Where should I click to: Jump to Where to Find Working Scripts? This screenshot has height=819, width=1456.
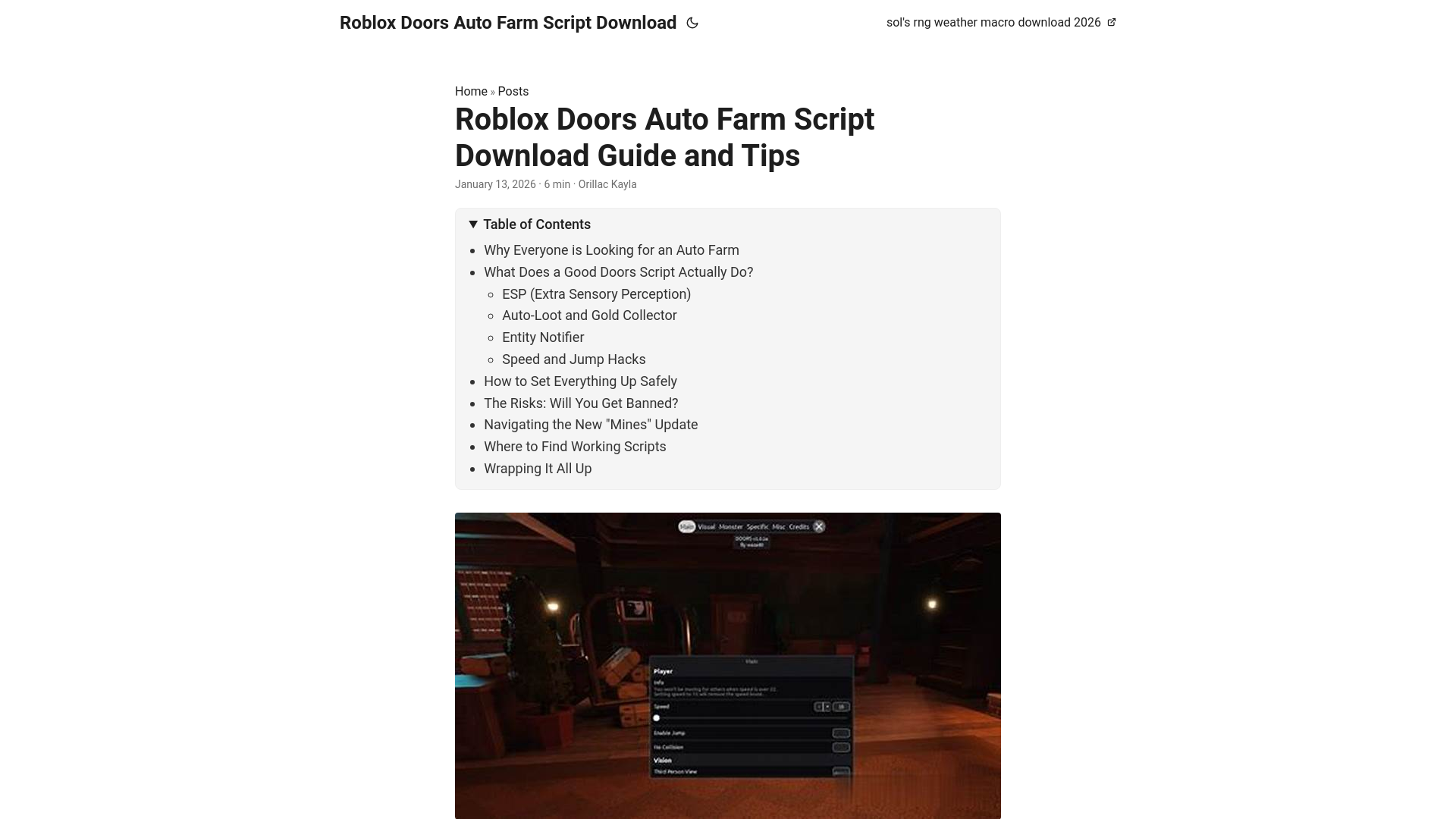(x=575, y=447)
